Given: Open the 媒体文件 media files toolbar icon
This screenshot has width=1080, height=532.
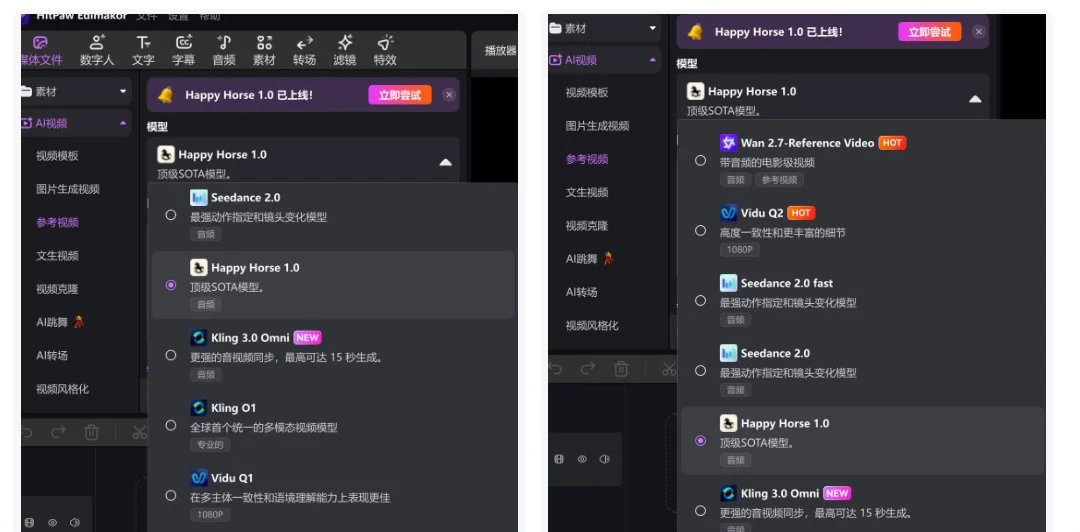Looking at the screenshot, I should [41, 51].
